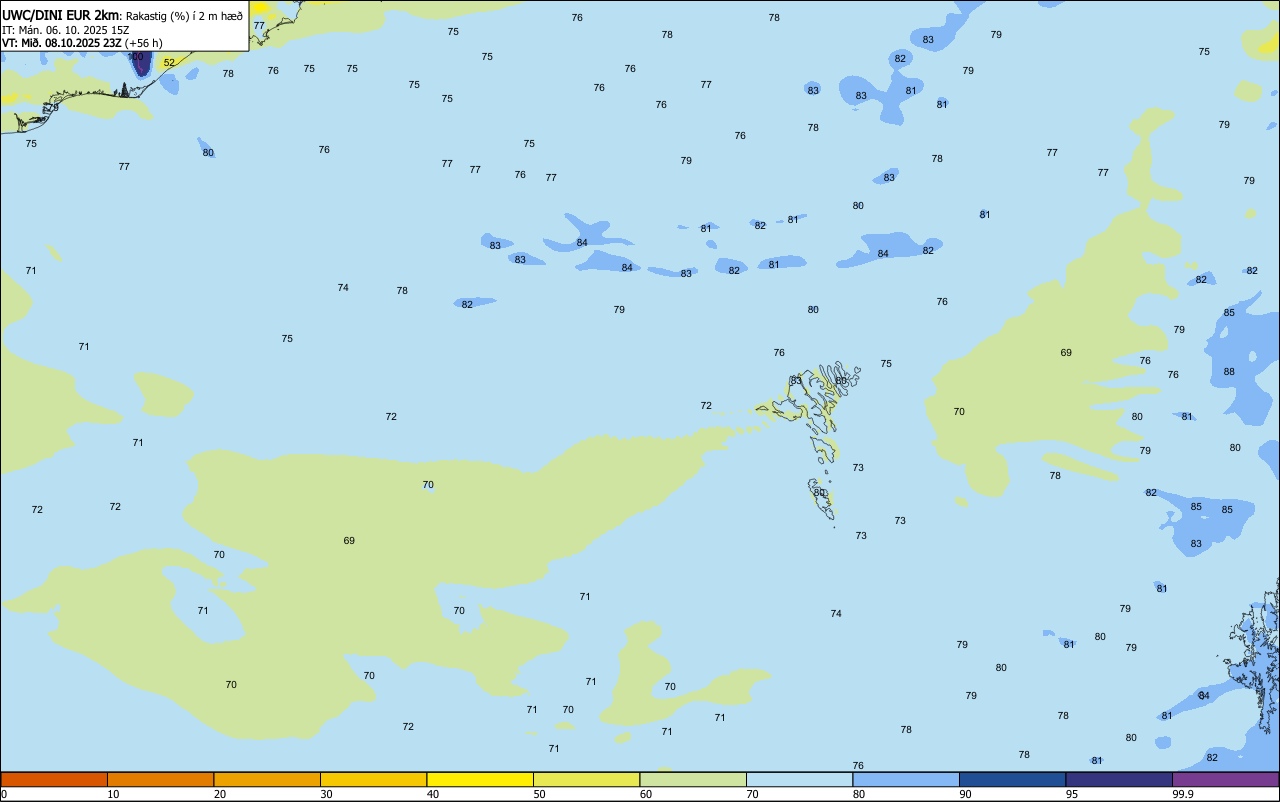Pick the light green 60–70 legend swatch

(x=693, y=779)
